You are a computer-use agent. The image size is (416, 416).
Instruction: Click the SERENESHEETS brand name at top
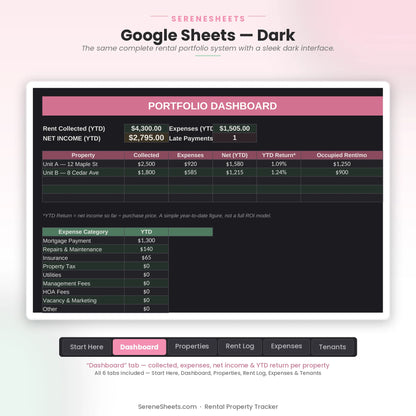208,19
